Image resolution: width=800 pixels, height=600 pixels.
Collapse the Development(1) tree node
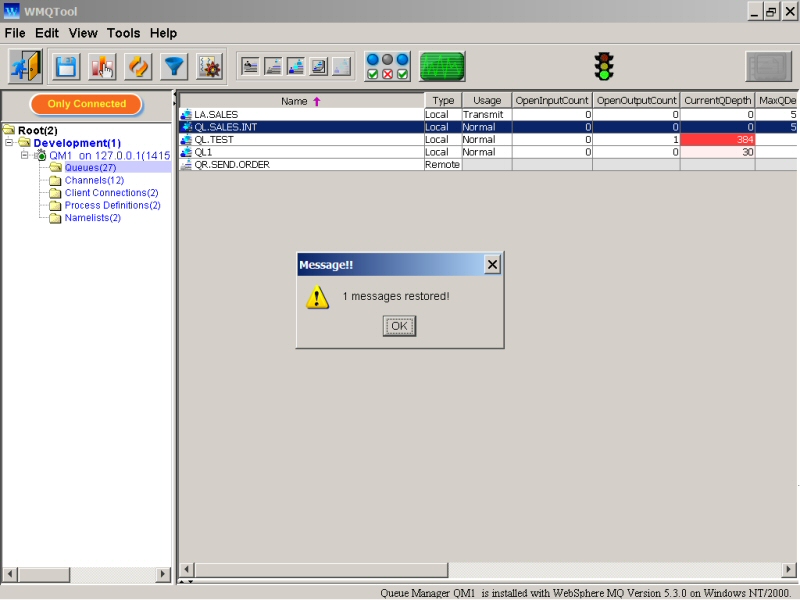pyautogui.click(x=9, y=143)
